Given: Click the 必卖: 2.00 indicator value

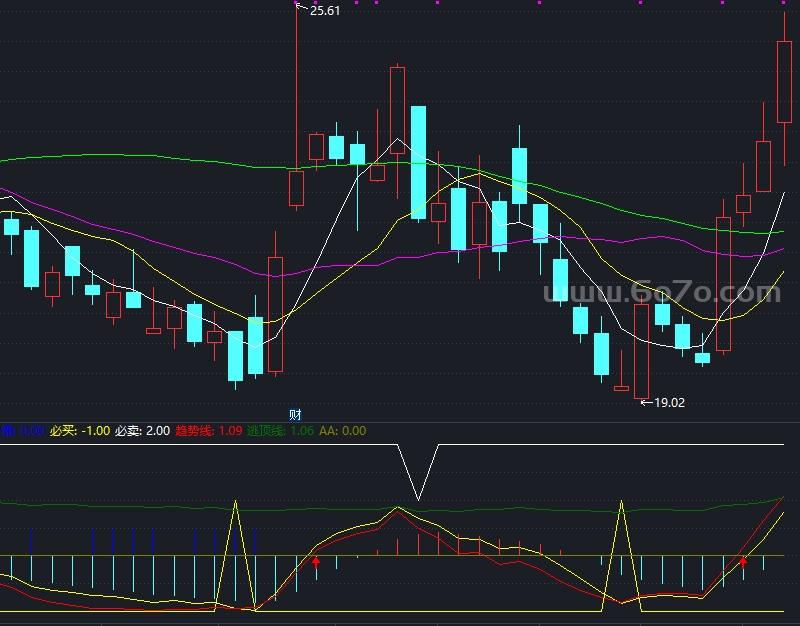Looking at the screenshot, I should 142,431.
